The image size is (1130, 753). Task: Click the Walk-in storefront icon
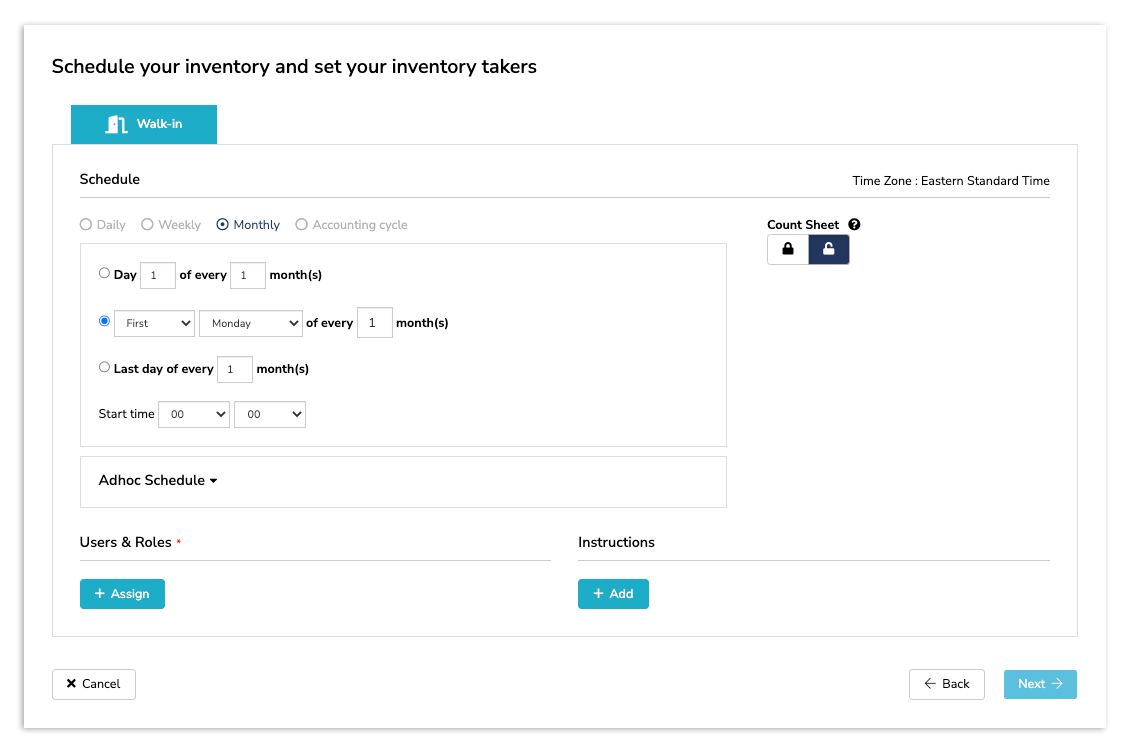click(115, 123)
